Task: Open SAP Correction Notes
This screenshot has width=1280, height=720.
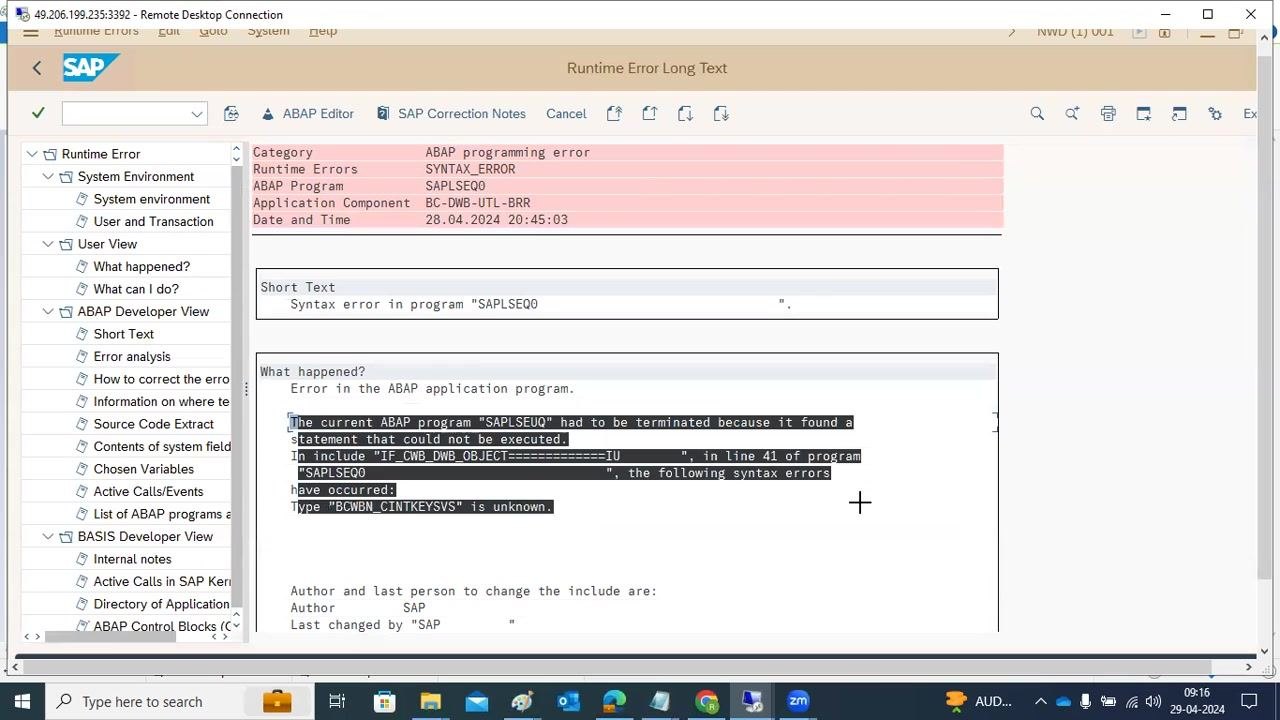Action: tap(451, 114)
